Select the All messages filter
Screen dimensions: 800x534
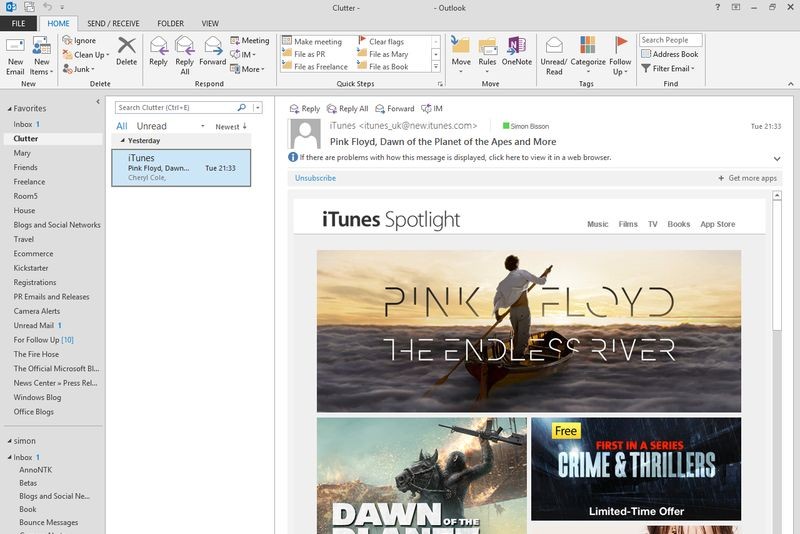[121, 127]
